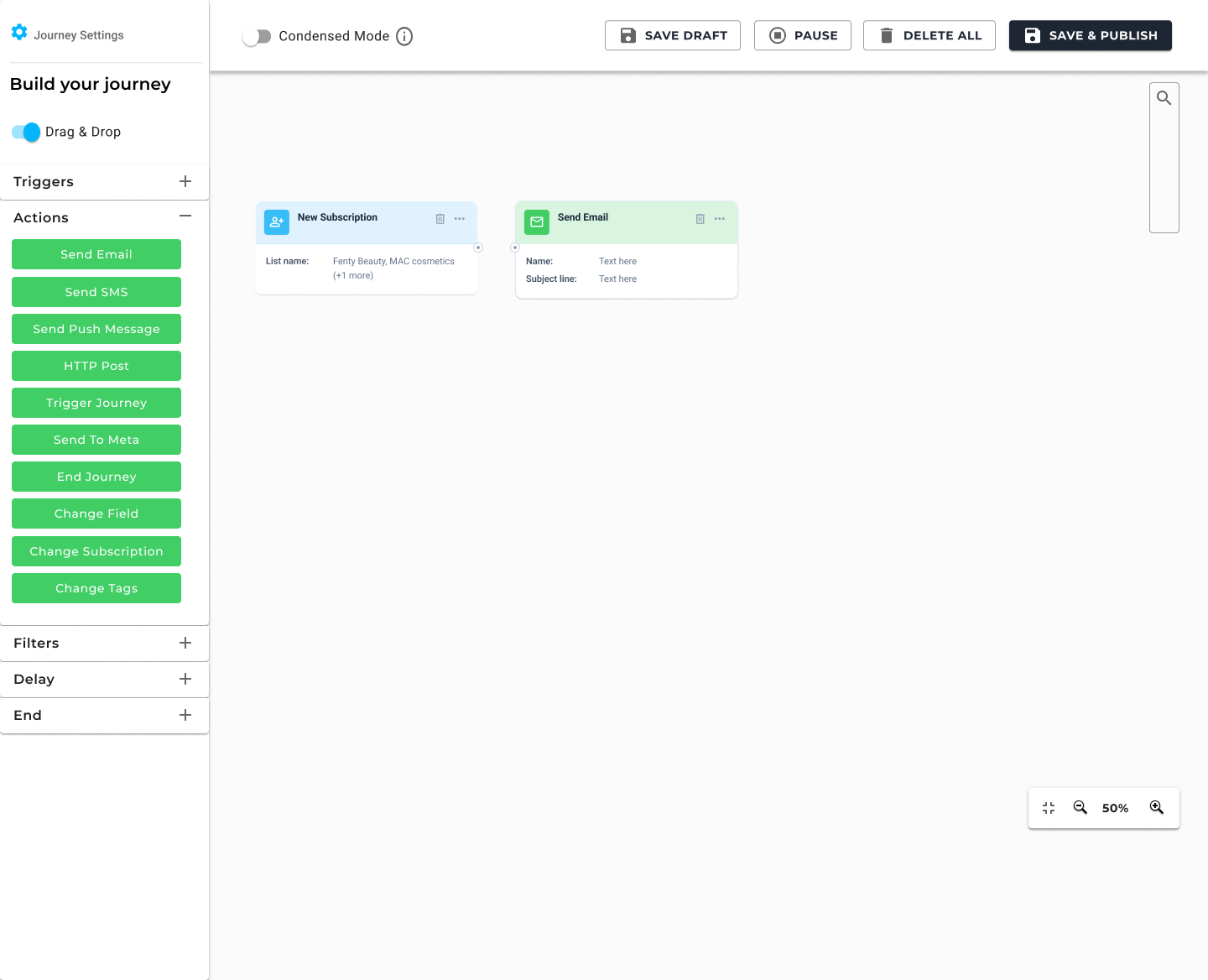Click SAVE & PUBLISH button
This screenshot has width=1208, height=980.
pyautogui.click(x=1091, y=35)
